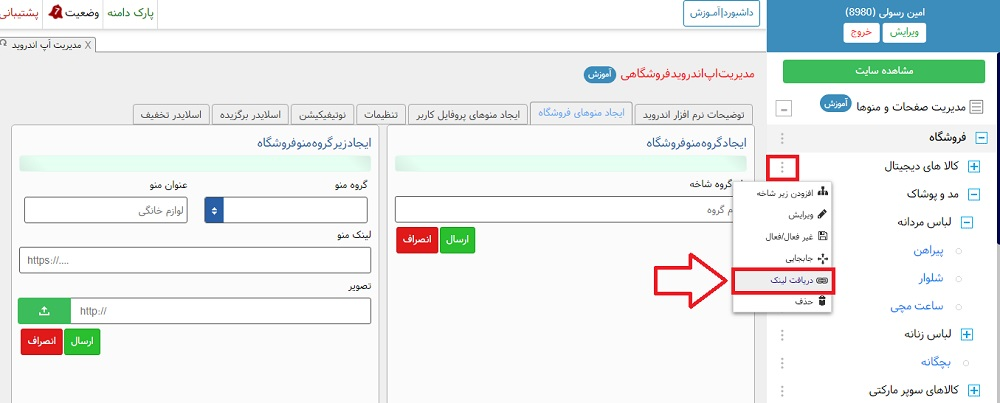Click the page list icon beside مدیریت صفحات و منوها
Viewport: 1000px width, 403px height.
click(976, 107)
